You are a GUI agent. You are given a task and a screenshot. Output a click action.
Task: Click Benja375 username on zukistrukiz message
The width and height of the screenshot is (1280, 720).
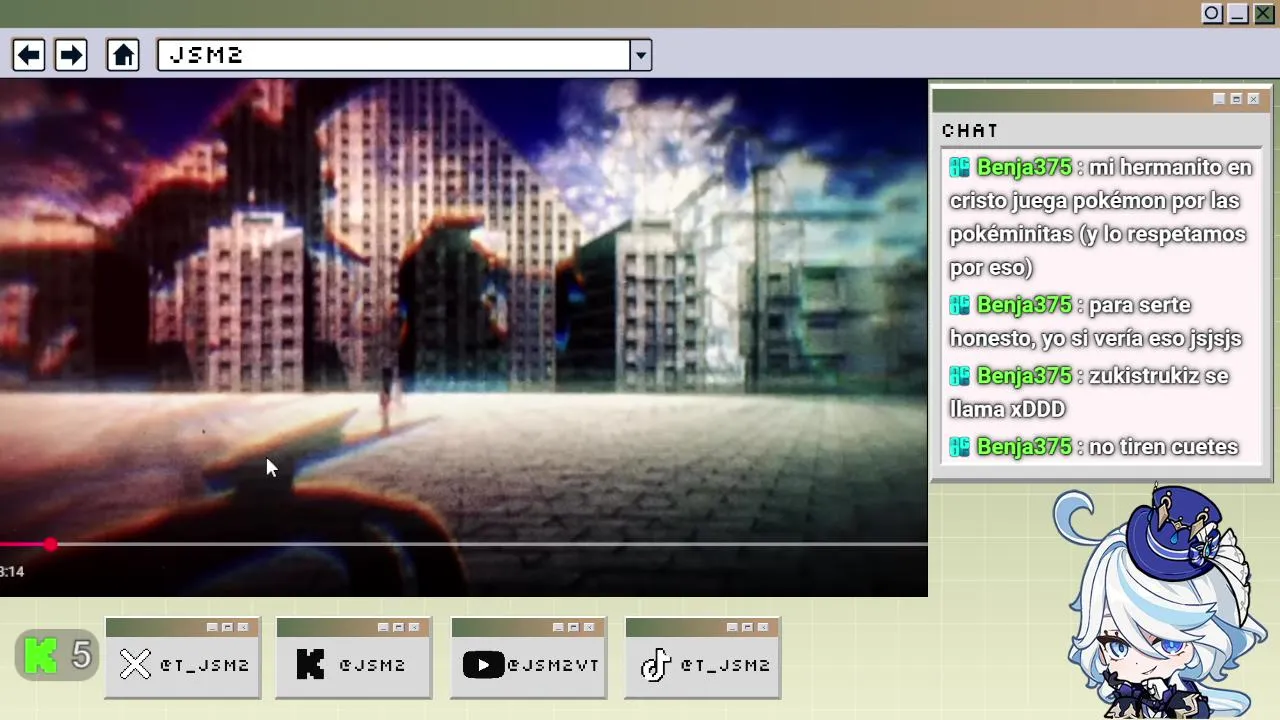(x=1024, y=376)
